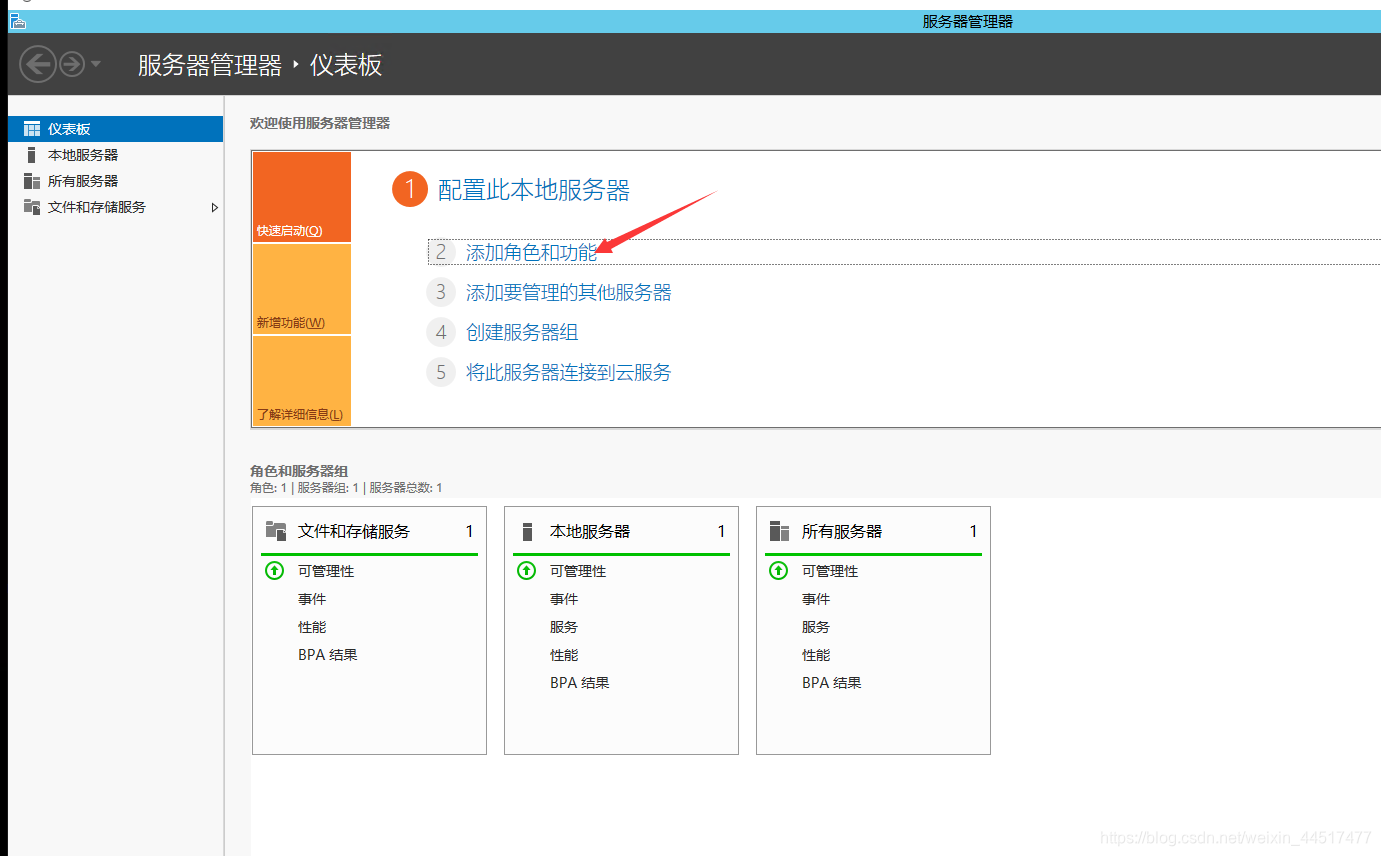Click the 文件和存储服务 tile header
Viewport: 1381px width, 856px height.
[369, 531]
